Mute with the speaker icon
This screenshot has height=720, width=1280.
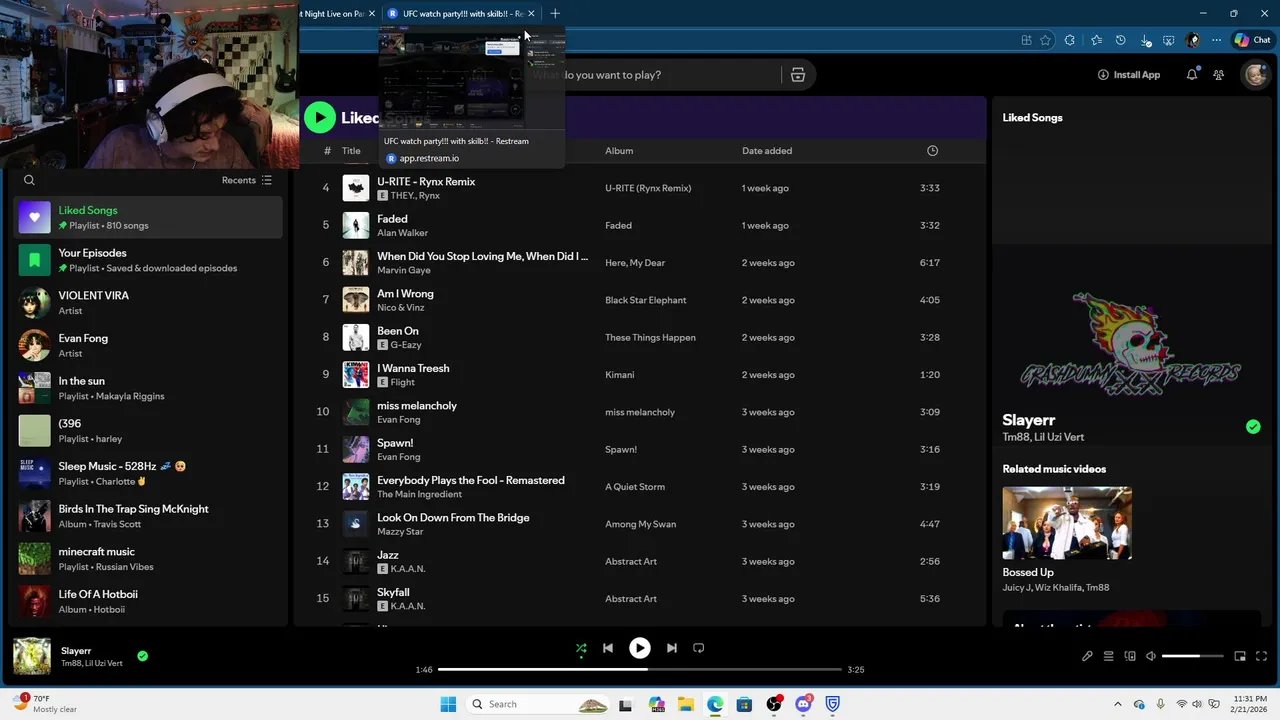pos(1151,656)
